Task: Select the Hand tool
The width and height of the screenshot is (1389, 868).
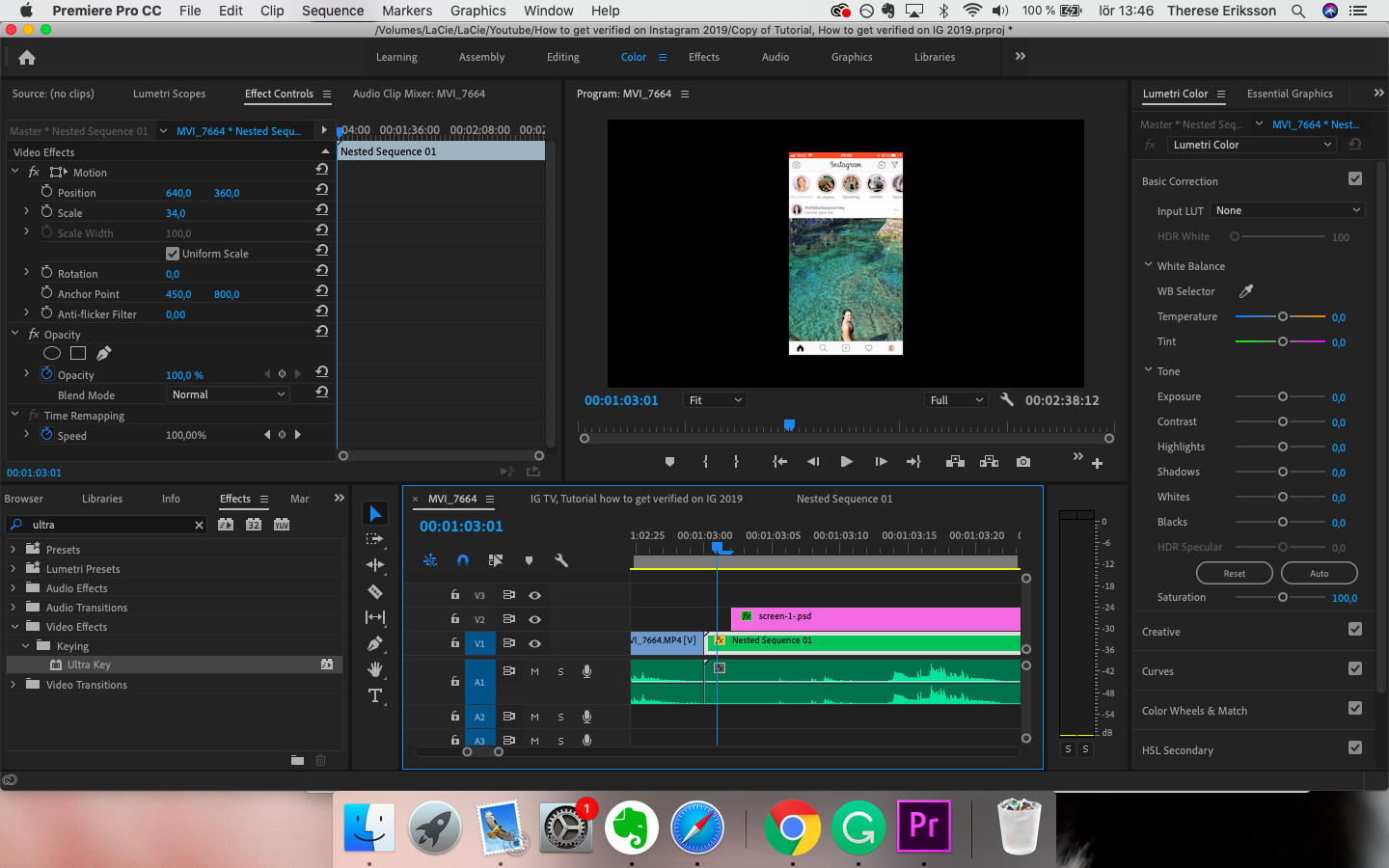Action: (375, 669)
